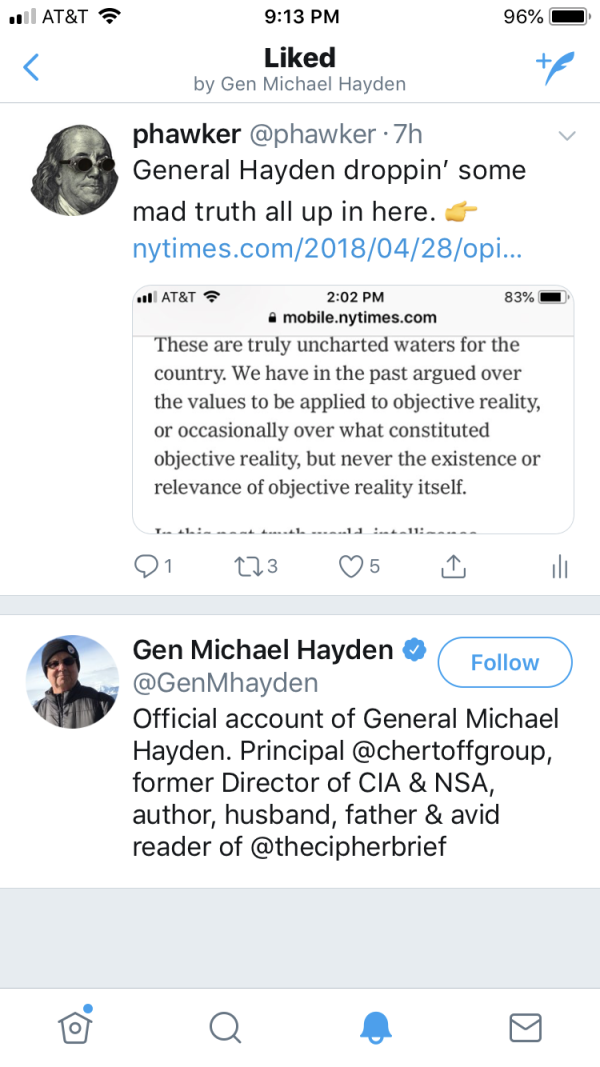600x1067 pixels.
Task: Tap the back arrow
Action: point(32,68)
